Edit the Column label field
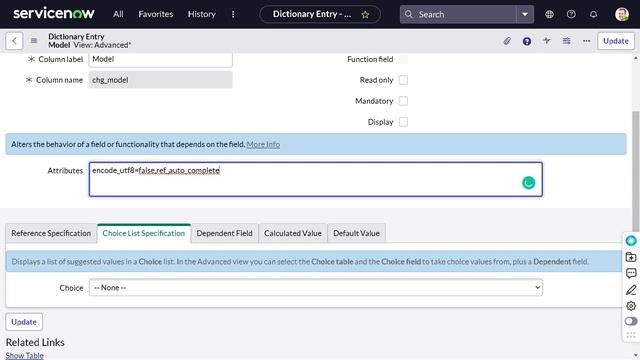The image size is (640, 360). 161,59
